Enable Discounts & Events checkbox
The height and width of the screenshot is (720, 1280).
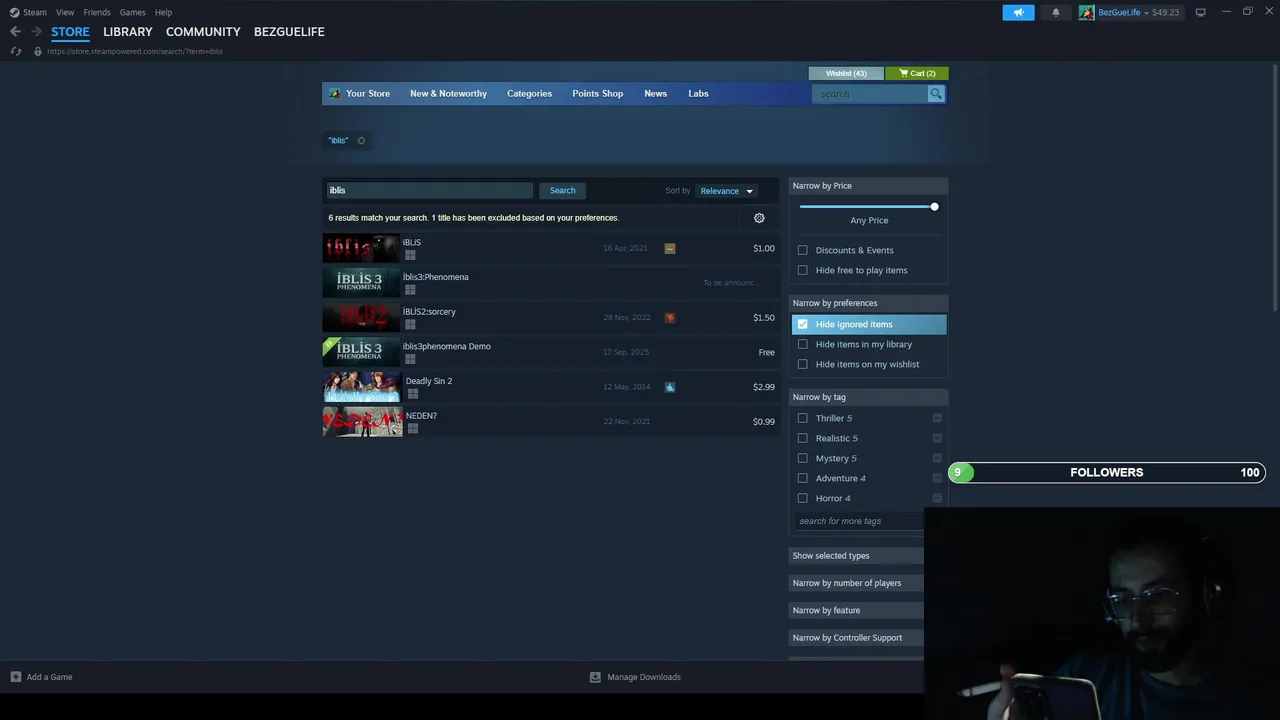[802, 250]
